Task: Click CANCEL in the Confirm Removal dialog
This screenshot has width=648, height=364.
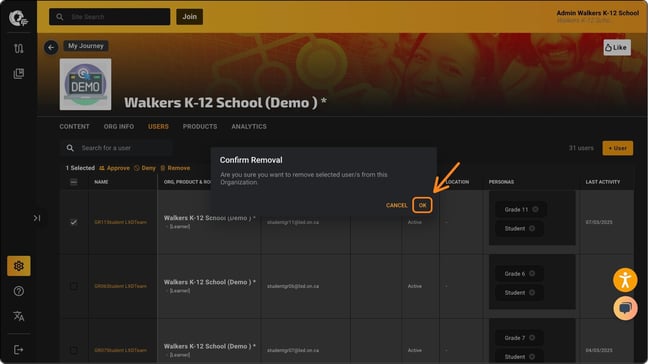Action: pos(396,205)
